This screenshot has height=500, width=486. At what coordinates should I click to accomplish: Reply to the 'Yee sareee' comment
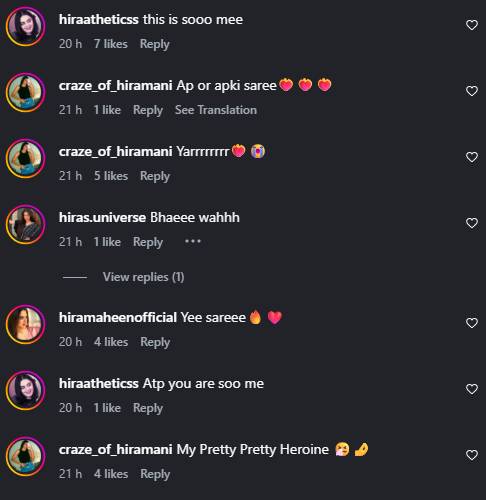pos(155,342)
